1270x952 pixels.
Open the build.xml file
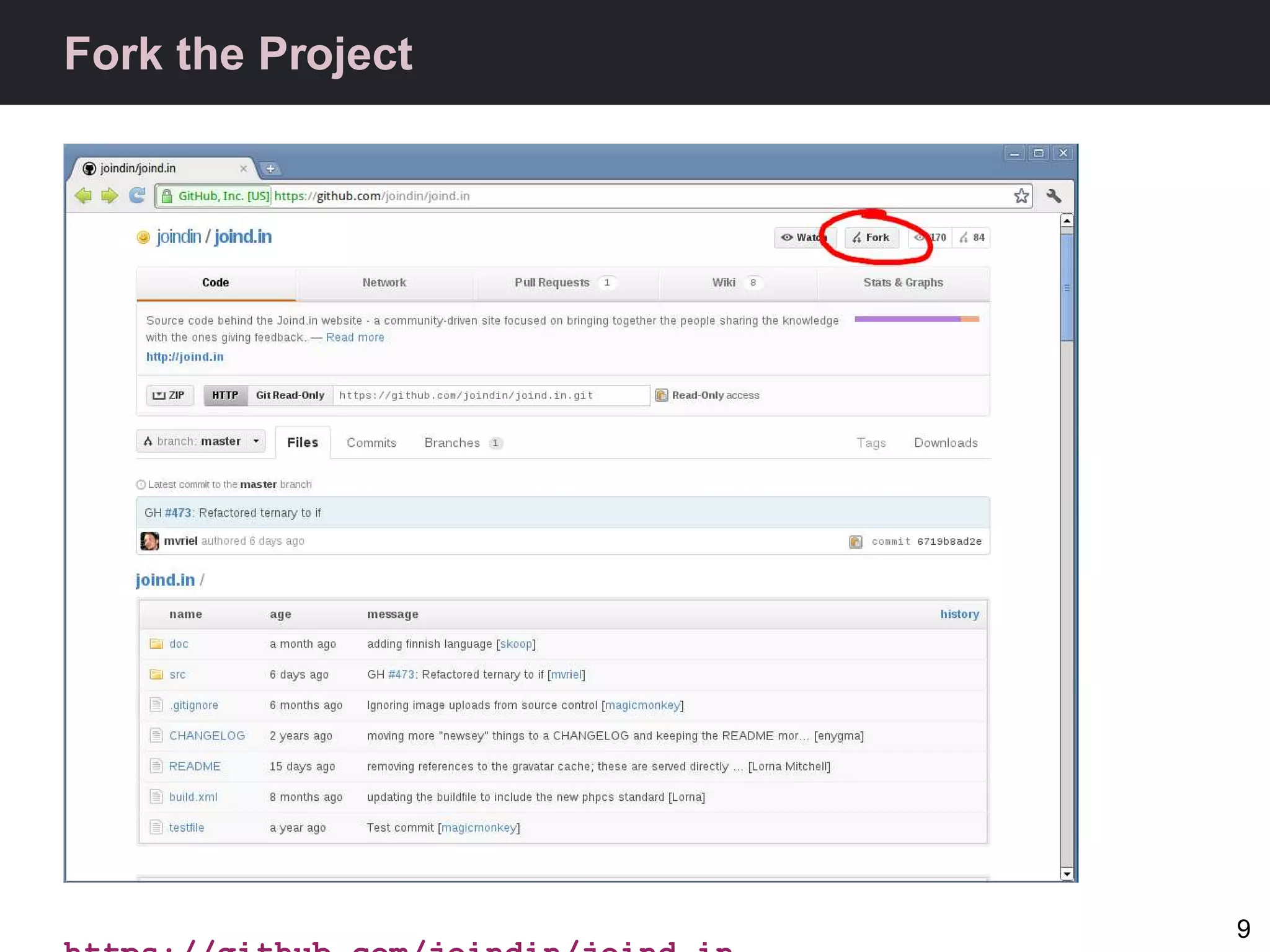click(193, 797)
